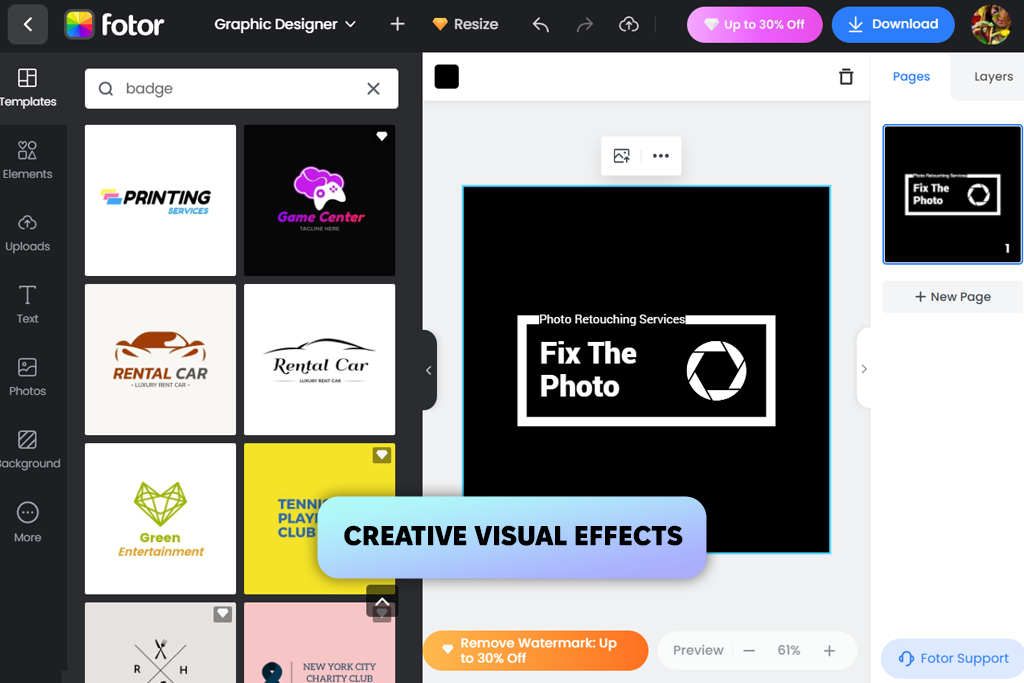Open the three-dot more menu above canvas
Viewport: 1024px width, 683px height.
tap(661, 155)
